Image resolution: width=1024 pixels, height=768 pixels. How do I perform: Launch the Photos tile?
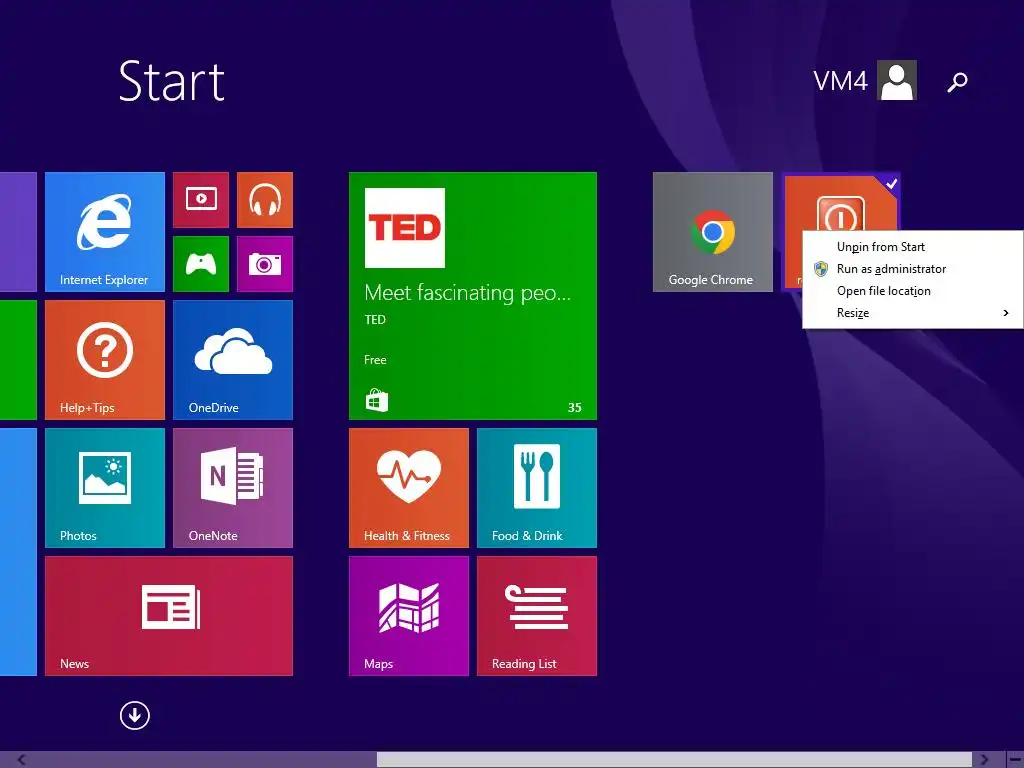click(x=104, y=488)
